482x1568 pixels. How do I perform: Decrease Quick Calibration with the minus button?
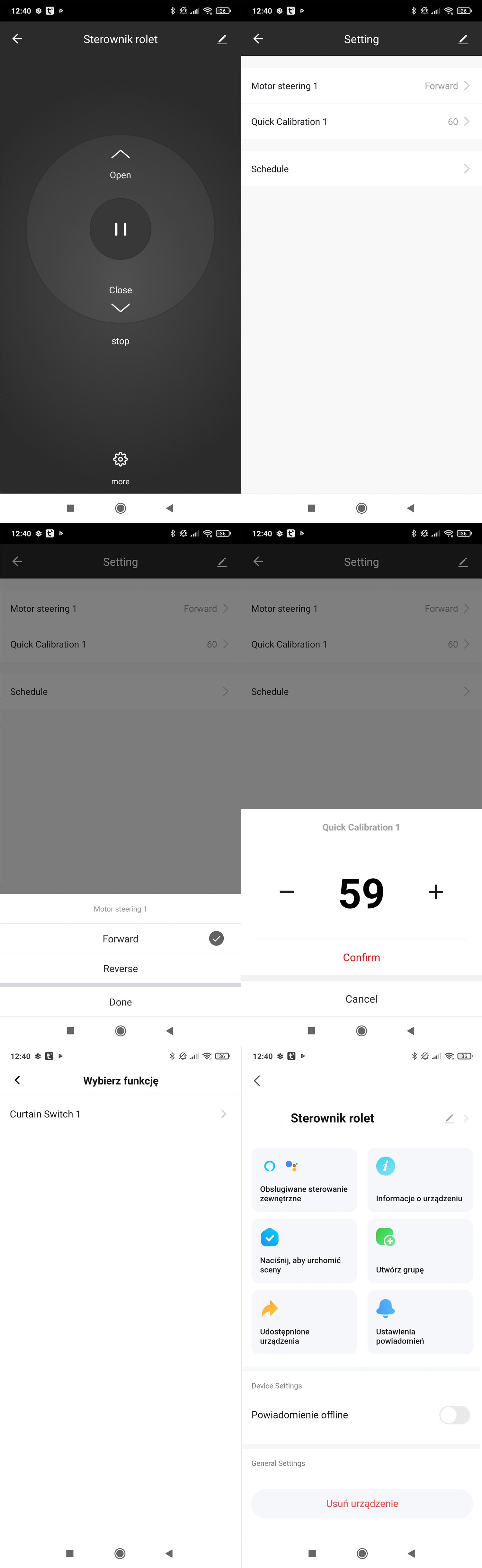pyautogui.click(x=287, y=892)
